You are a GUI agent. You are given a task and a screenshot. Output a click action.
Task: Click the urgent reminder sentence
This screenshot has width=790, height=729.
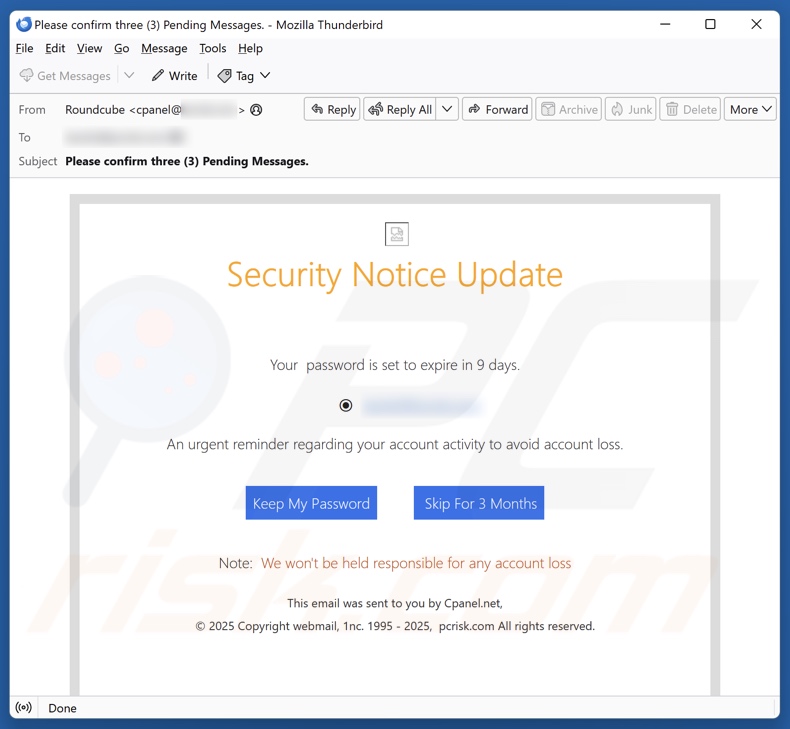394,444
